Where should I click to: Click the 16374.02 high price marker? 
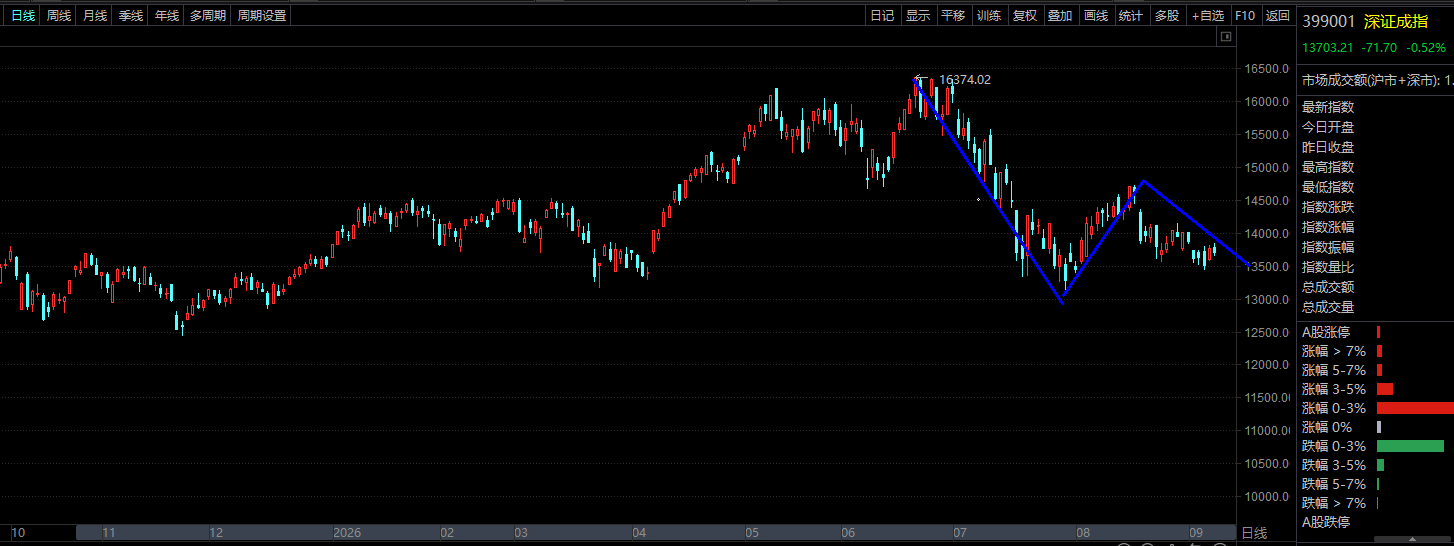click(x=965, y=79)
